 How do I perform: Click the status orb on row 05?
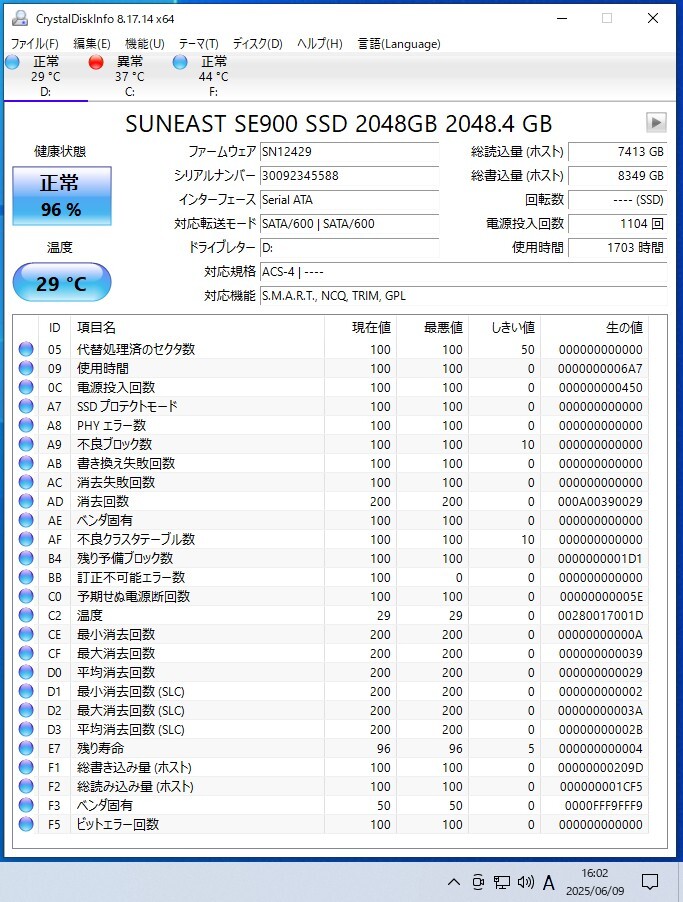[26, 349]
